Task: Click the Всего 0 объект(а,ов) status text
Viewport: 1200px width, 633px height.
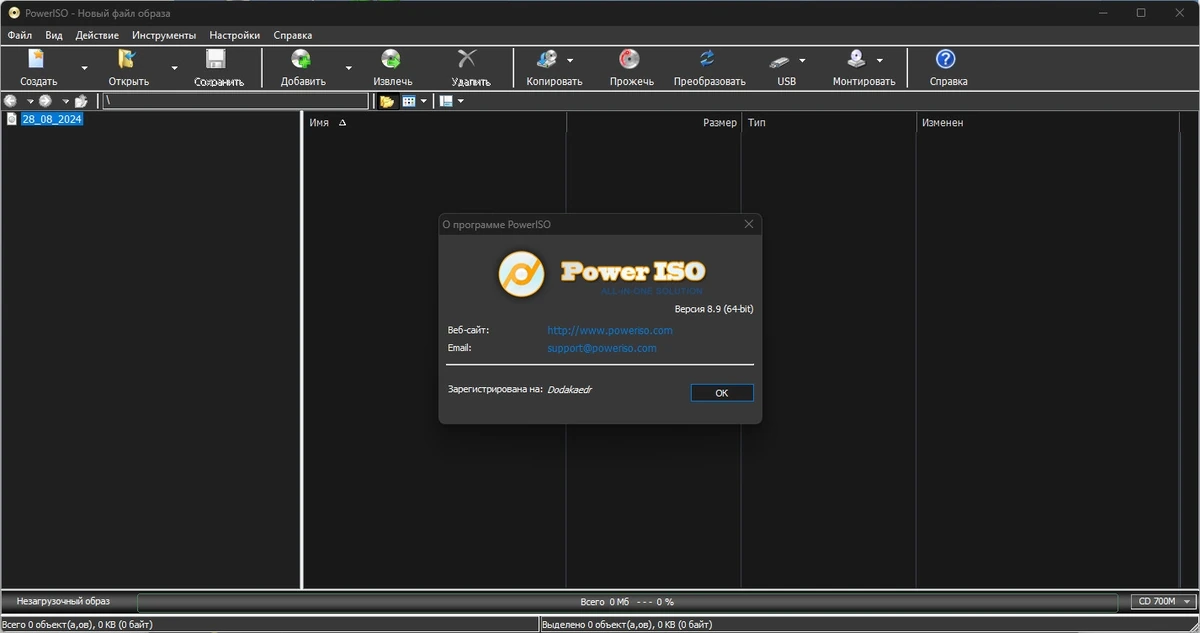Action: click(x=77, y=624)
